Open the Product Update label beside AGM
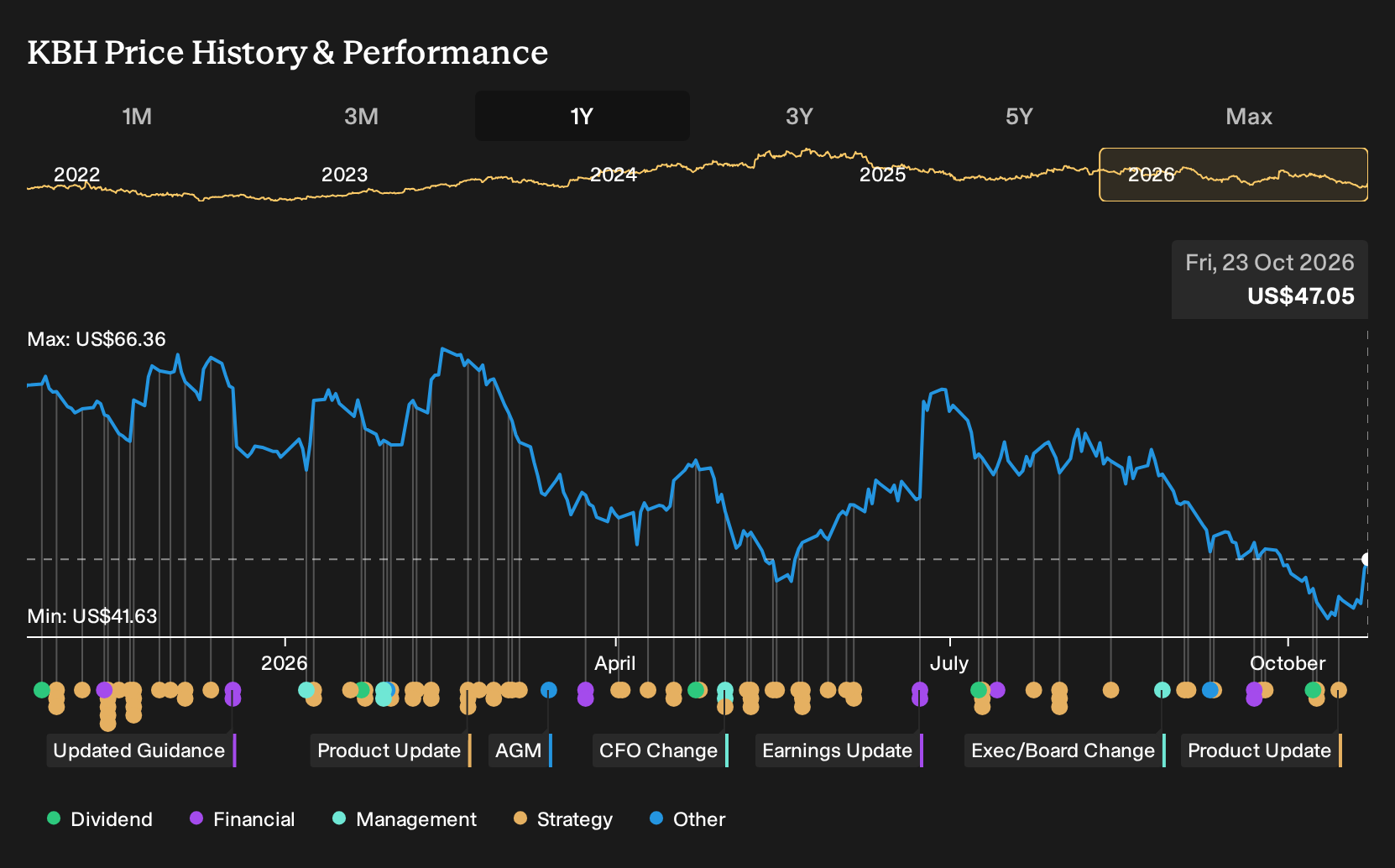This screenshot has width=1395, height=868. (390, 750)
